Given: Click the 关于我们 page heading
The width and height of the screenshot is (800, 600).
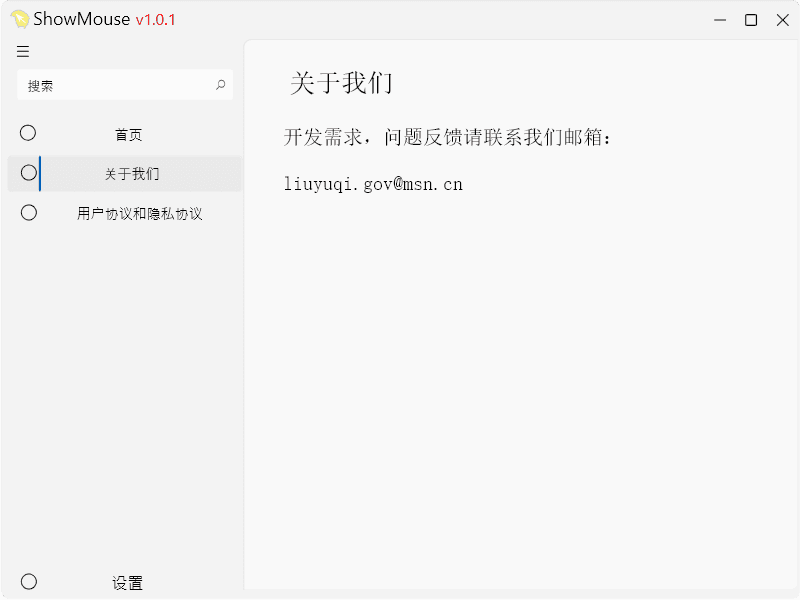Looking at the screenshot, I should [341, 83].
